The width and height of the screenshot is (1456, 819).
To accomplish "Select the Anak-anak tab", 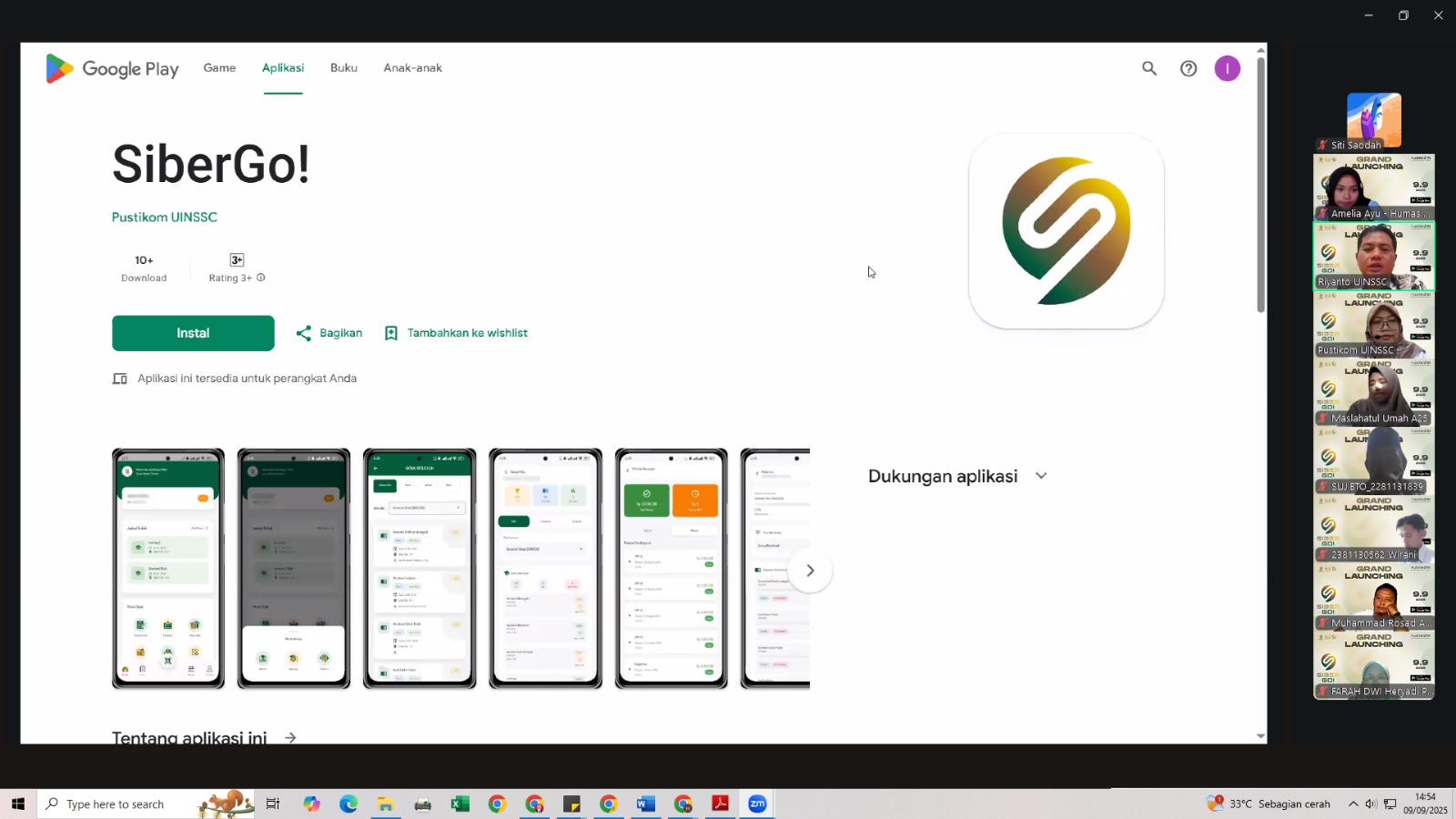I will click(x=412, y=68).
